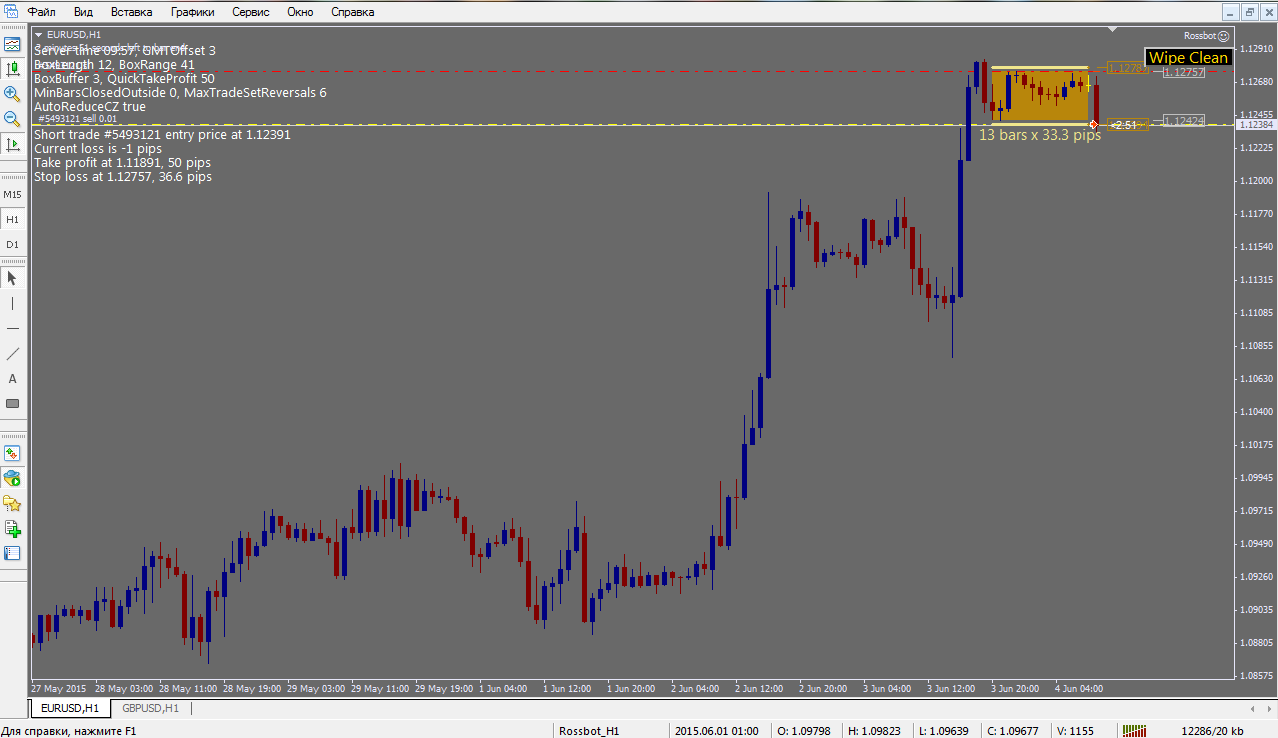Click the '#5493121 sell 0.01' order label
The image size is (1278, 738).
click(x=78, y=119)
